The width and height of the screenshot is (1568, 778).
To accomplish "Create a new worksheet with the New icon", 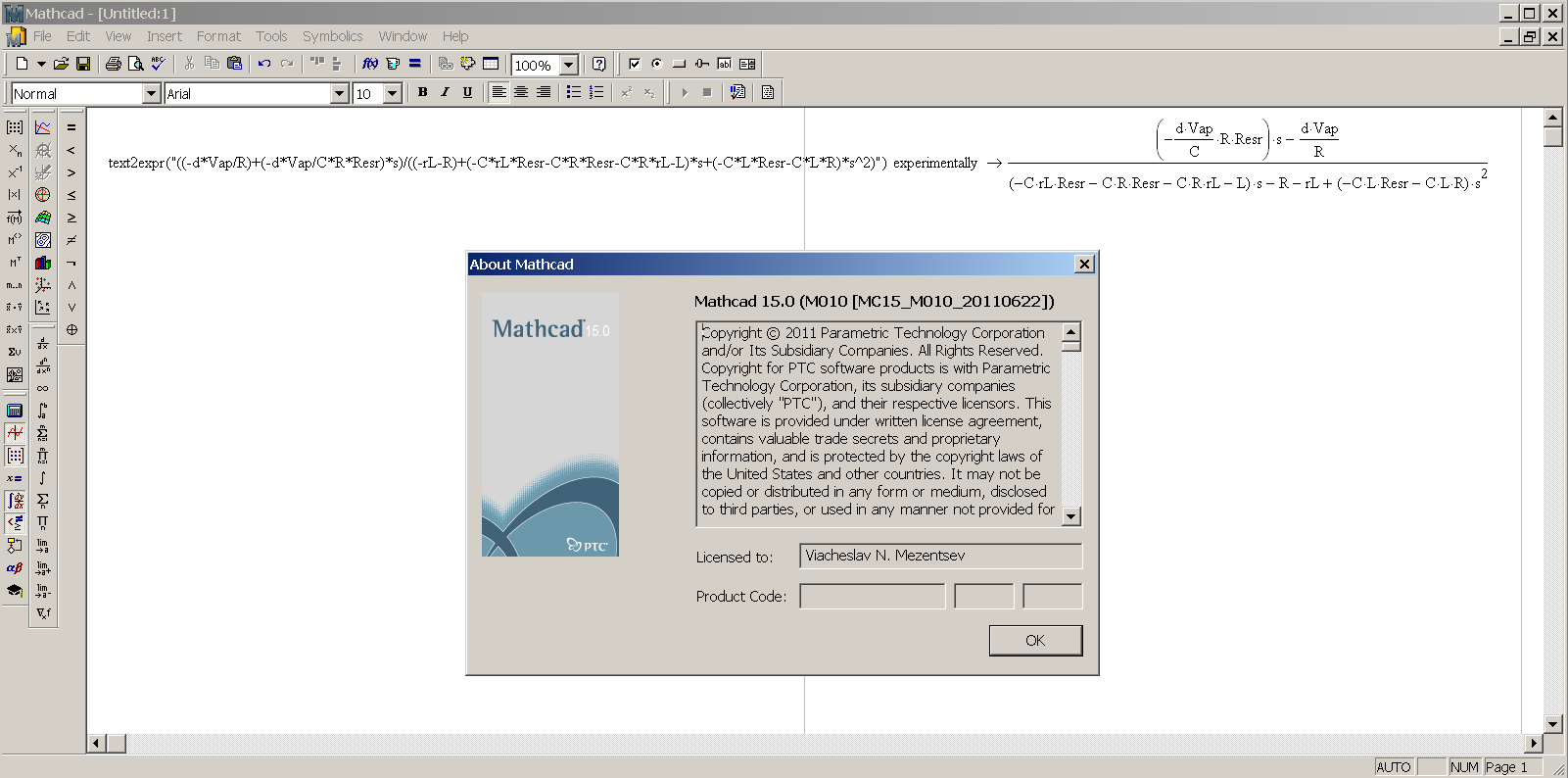I will click(x=22, y=64).
